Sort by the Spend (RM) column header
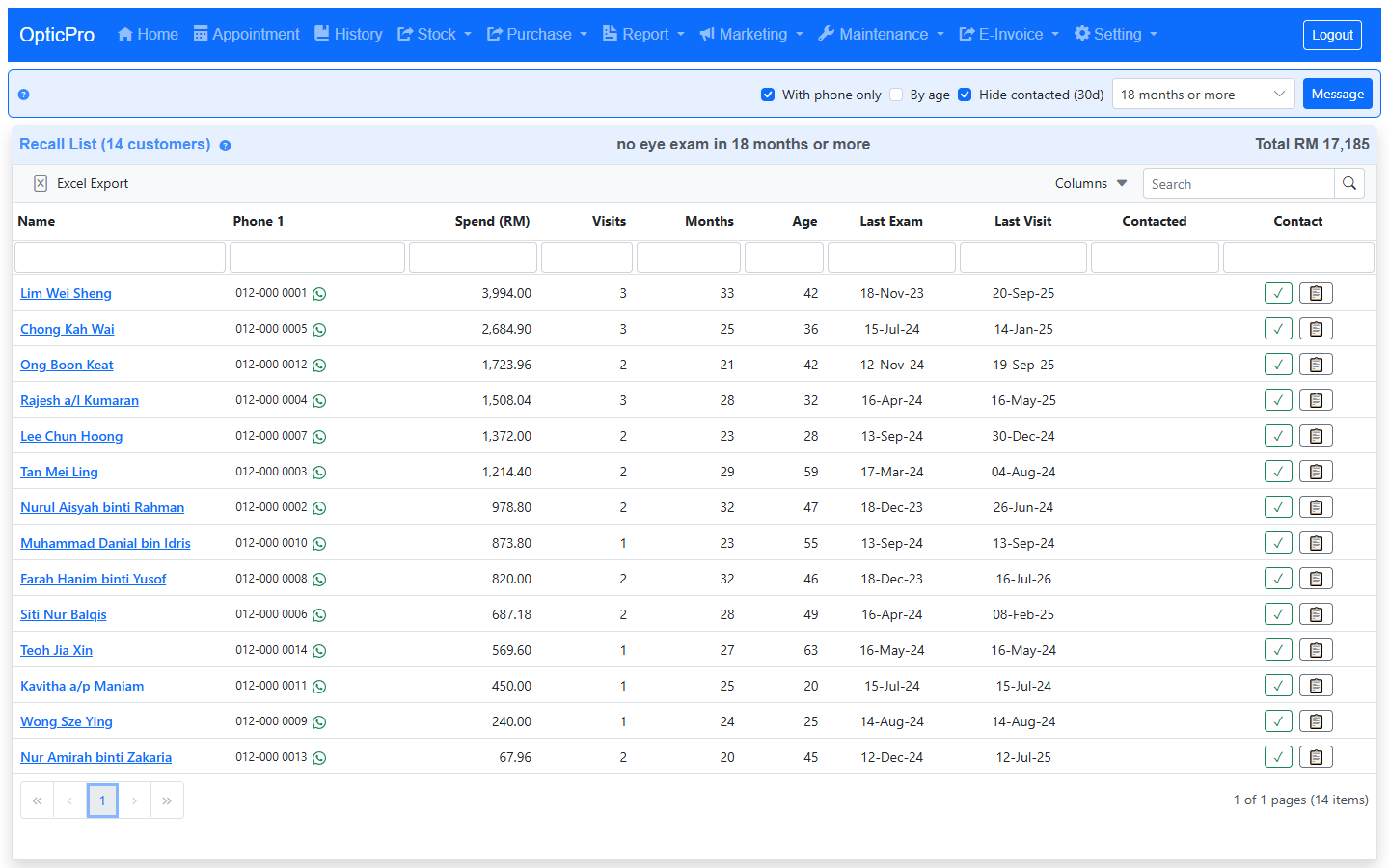The width and height of the screenshot is (1389, 868). tap(492, 221)
